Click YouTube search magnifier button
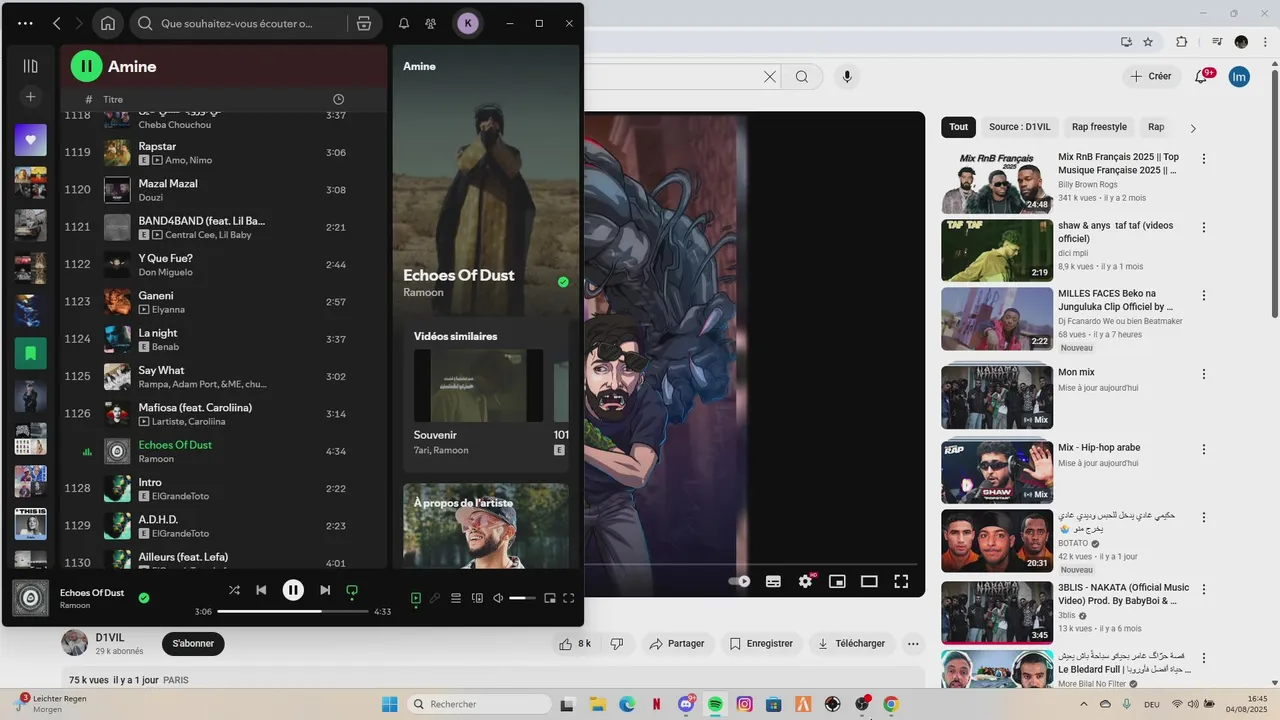The image size is (1280, 720). 802,77
